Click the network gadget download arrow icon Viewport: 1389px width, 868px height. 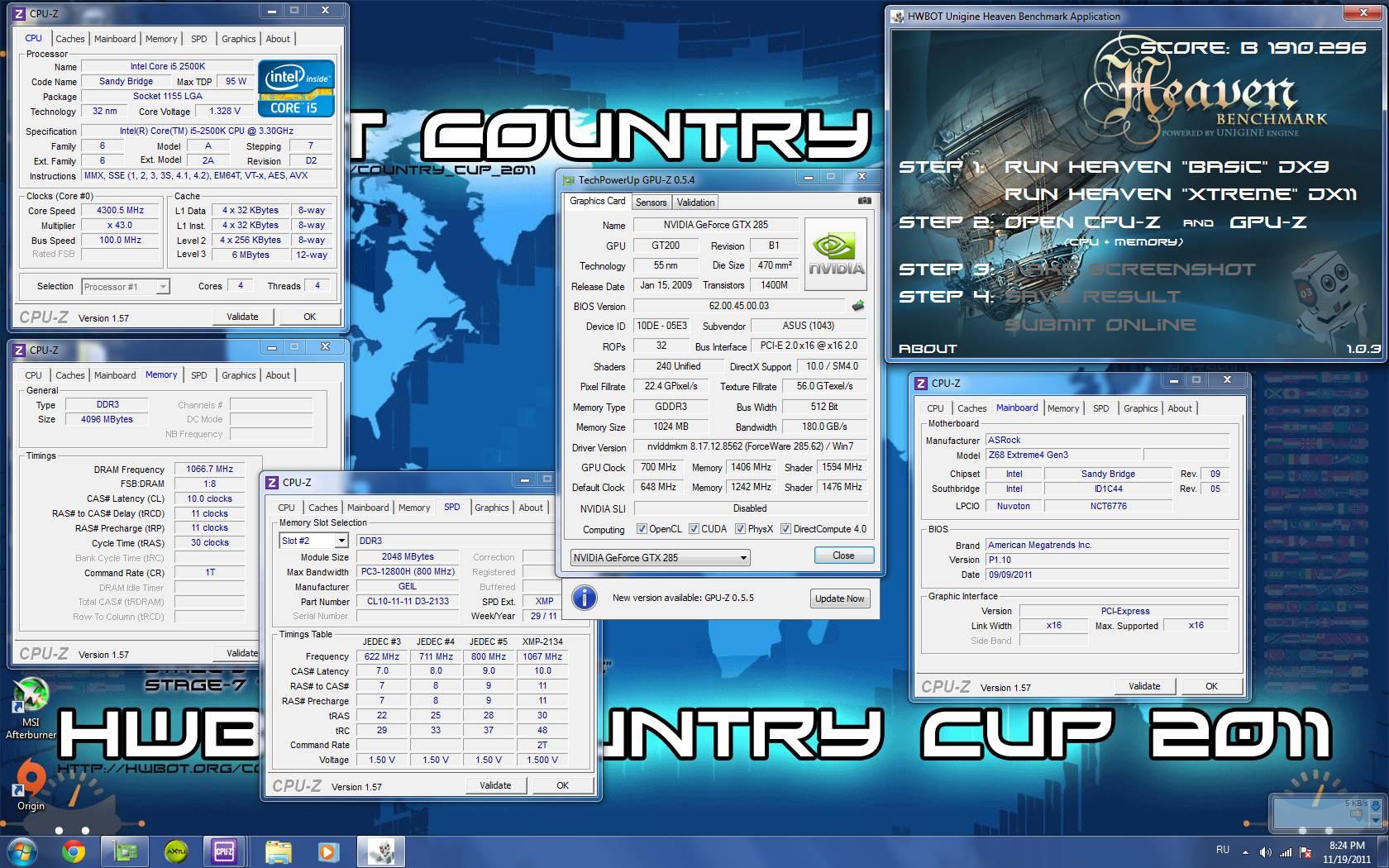(1376, 805)
